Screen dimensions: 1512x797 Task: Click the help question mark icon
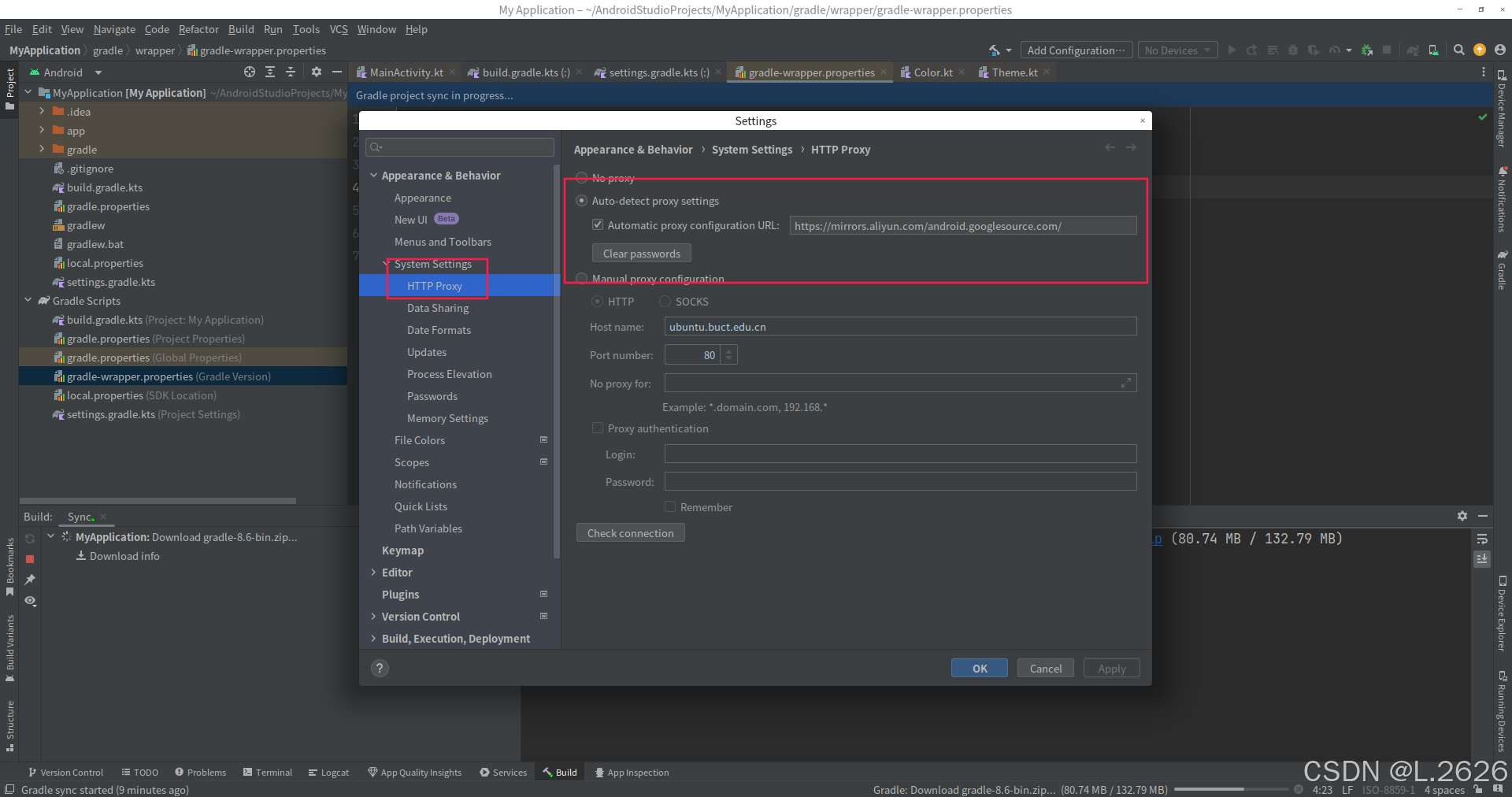tap(380, 669)
